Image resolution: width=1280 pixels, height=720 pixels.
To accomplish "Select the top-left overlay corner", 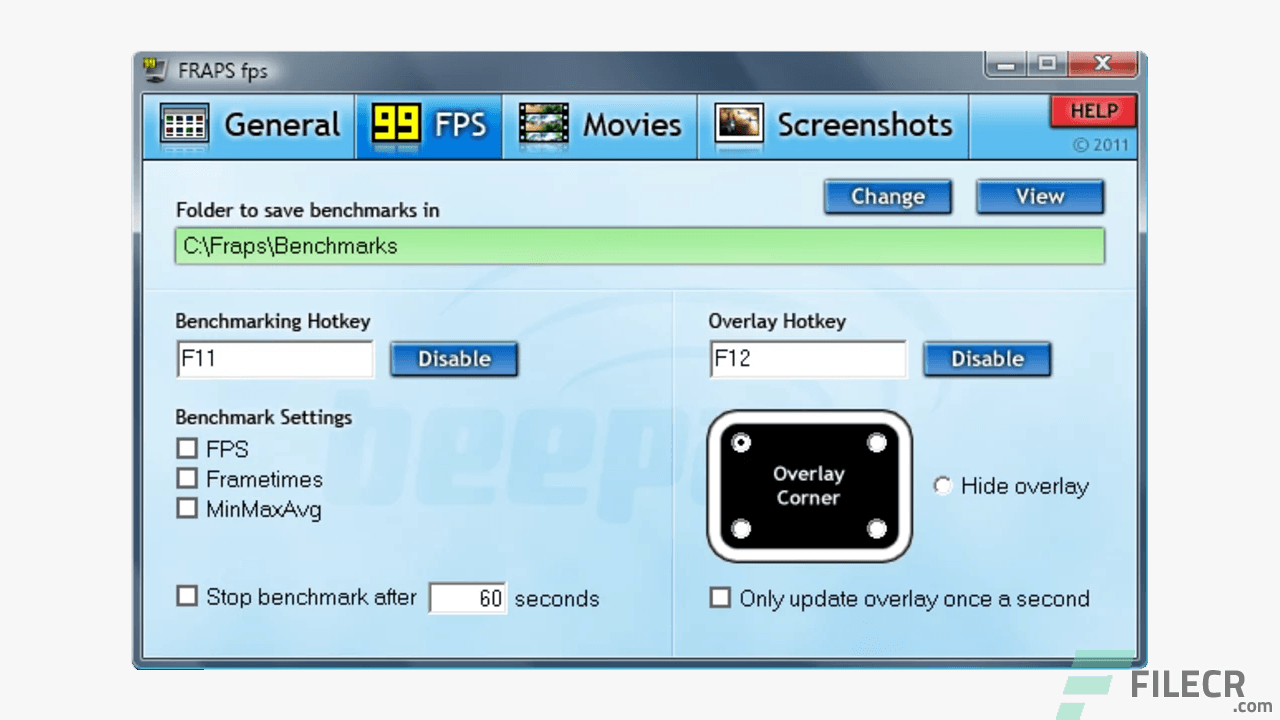I will pyautogui.click(x=740, y=440).
